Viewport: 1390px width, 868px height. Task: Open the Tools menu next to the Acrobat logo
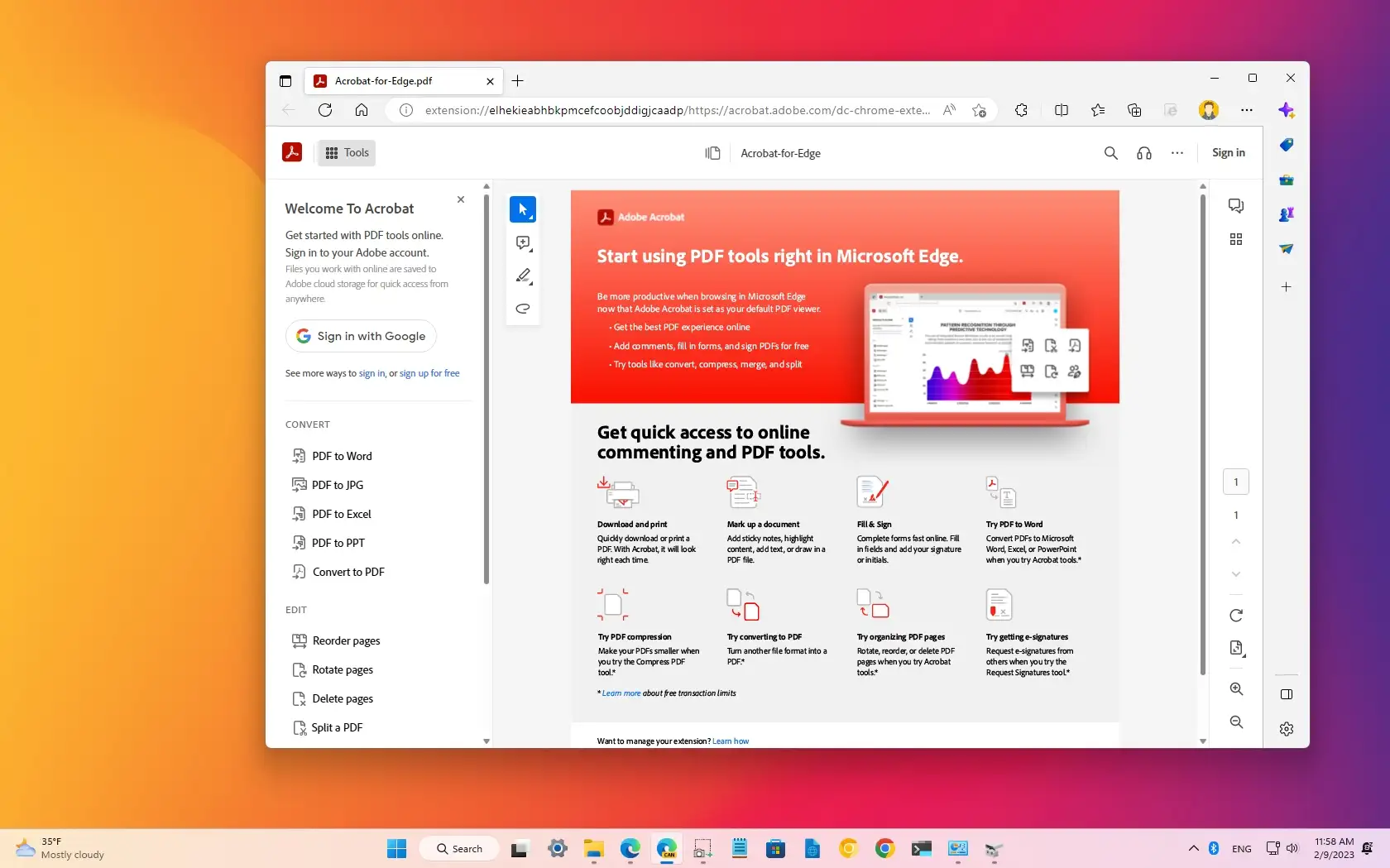346,152
